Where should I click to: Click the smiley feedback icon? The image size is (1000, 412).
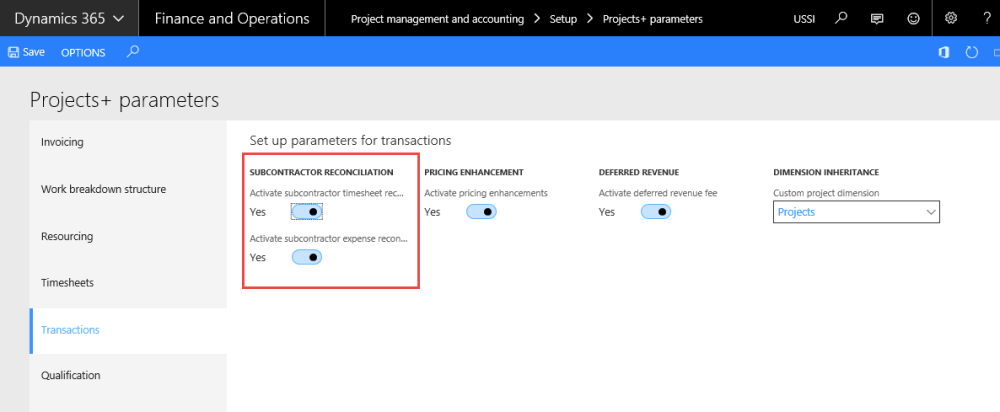[x=912, y=18]
